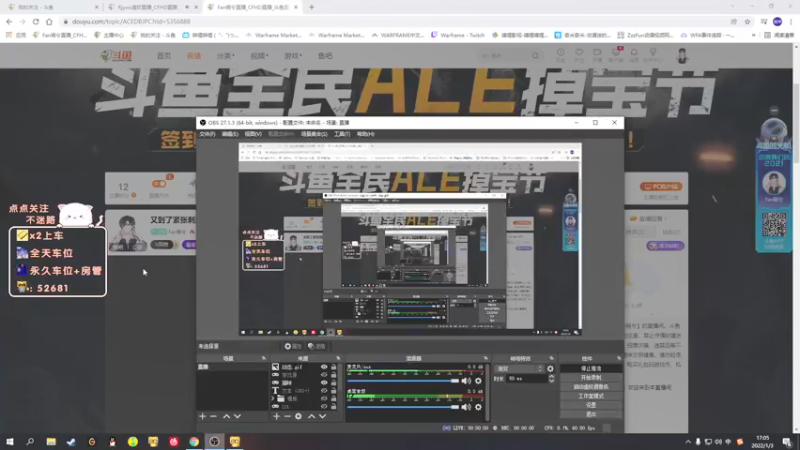Open scene transition properties gear icon

point(550,368)
